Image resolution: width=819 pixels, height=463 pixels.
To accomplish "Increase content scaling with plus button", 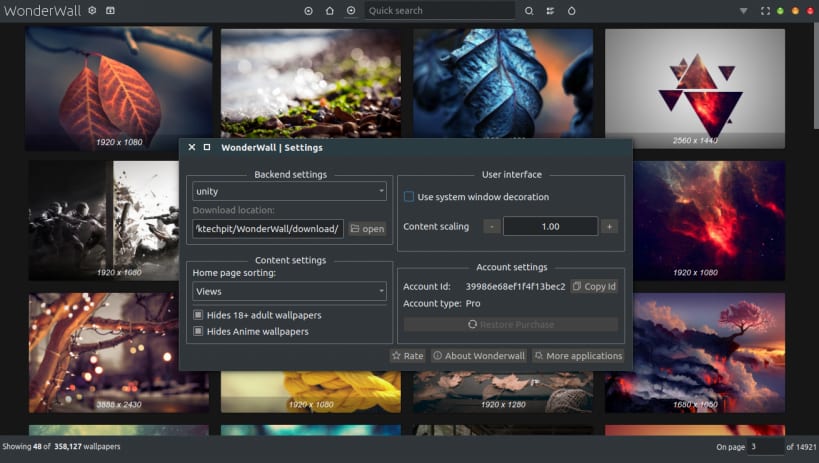I will tap(609, 226).
